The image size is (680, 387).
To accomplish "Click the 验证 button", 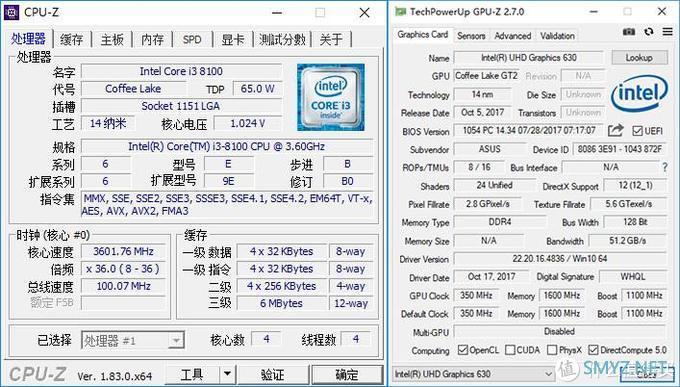I will tap(273, 374).
